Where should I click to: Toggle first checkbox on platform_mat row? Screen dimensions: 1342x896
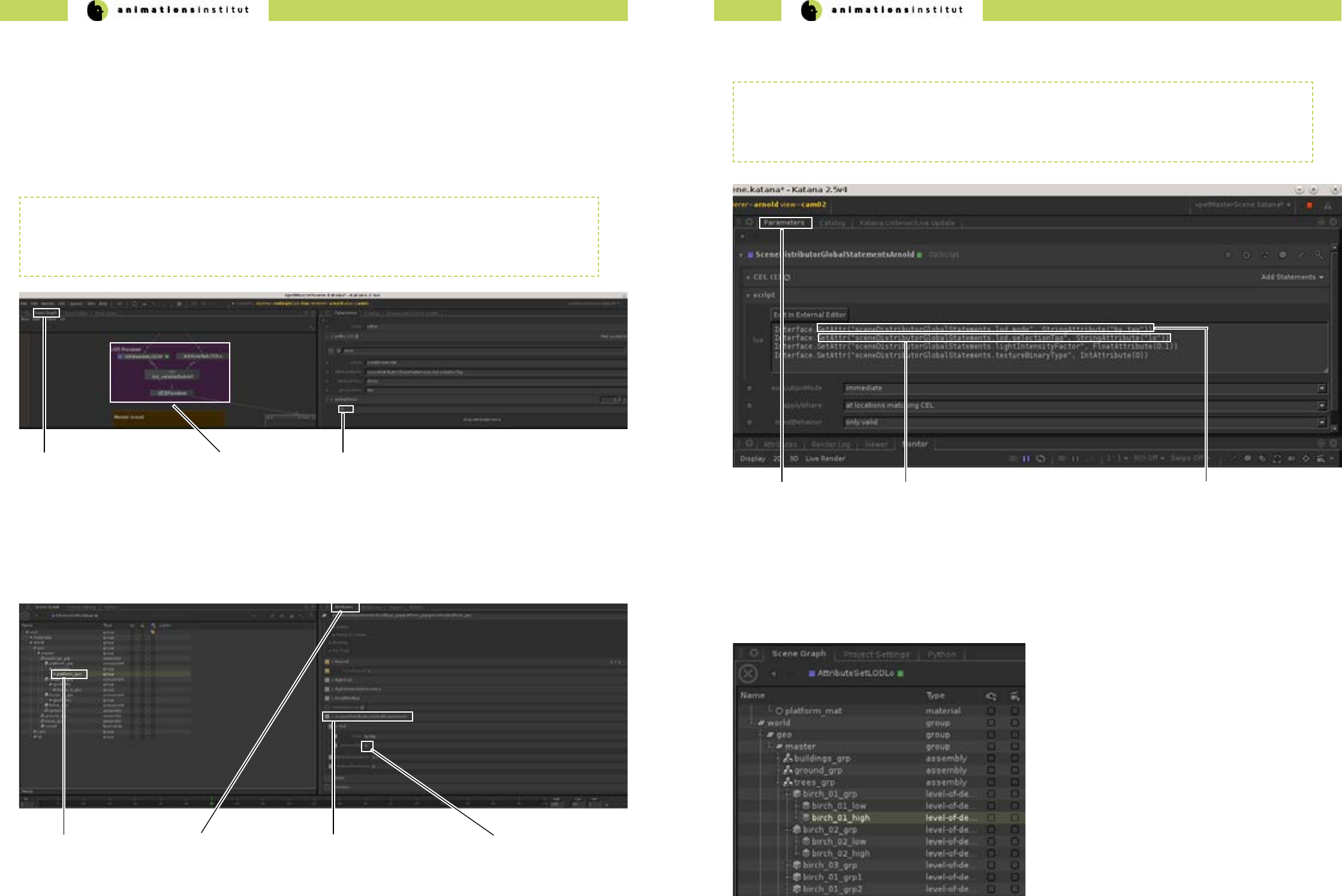(991, 711)
